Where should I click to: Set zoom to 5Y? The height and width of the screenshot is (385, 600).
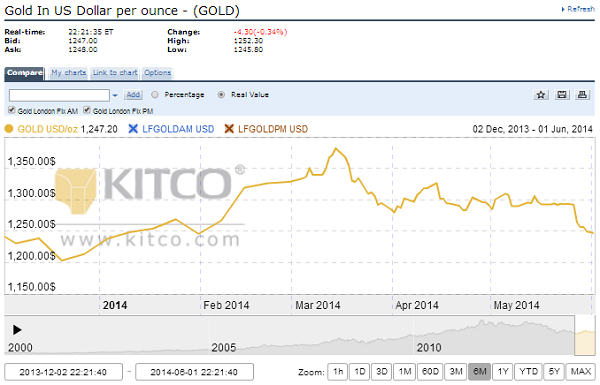pyautogui.click(x=554, y=372)
